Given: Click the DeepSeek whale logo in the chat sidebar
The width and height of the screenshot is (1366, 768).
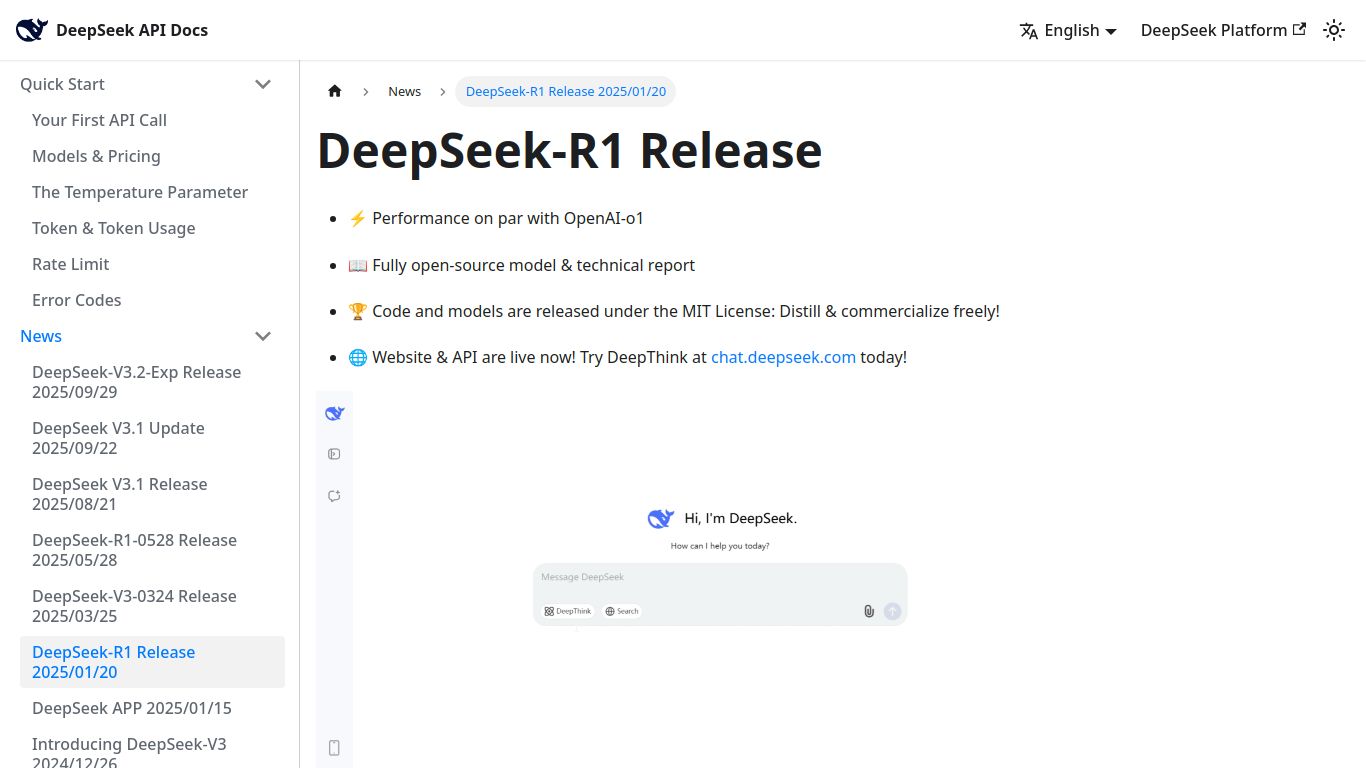Looking at the screenshot, I should [334, 412].
